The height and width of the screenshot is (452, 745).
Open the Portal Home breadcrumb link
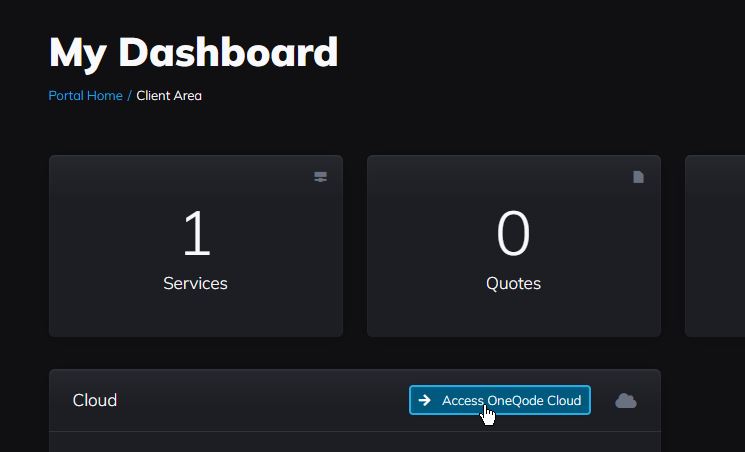85,96
